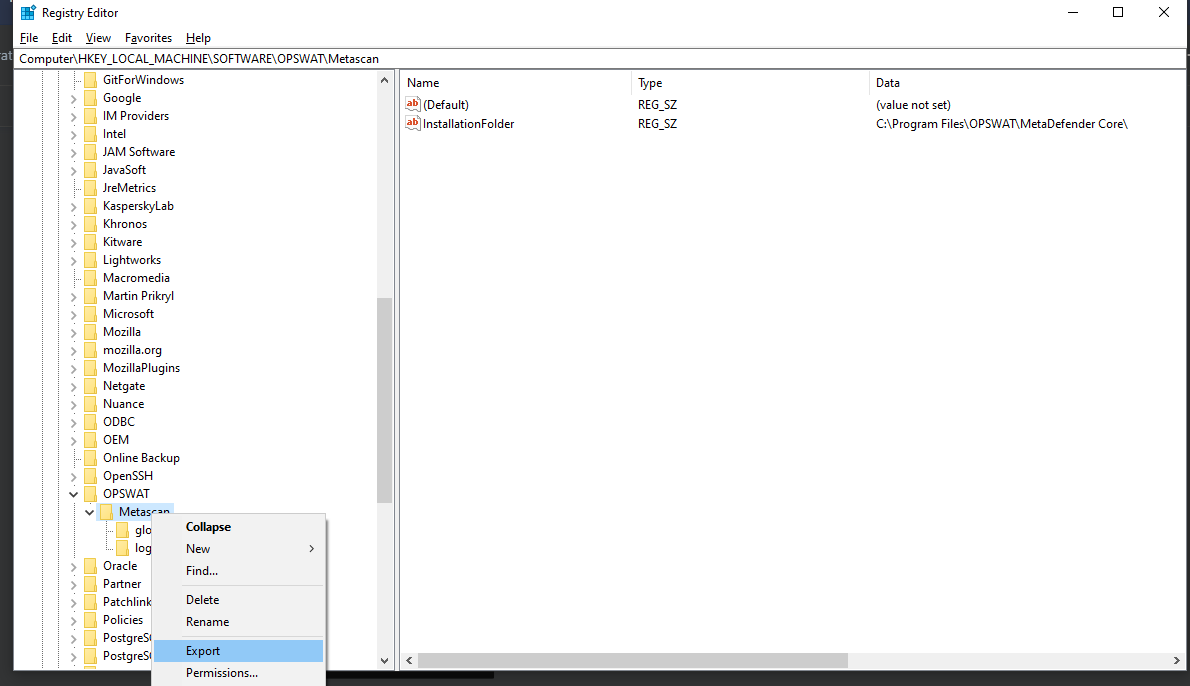Image resolution: width=1190 pixels, height=686 pixels.
Task: Select Rename in the context menu
Action: point(238,621)
